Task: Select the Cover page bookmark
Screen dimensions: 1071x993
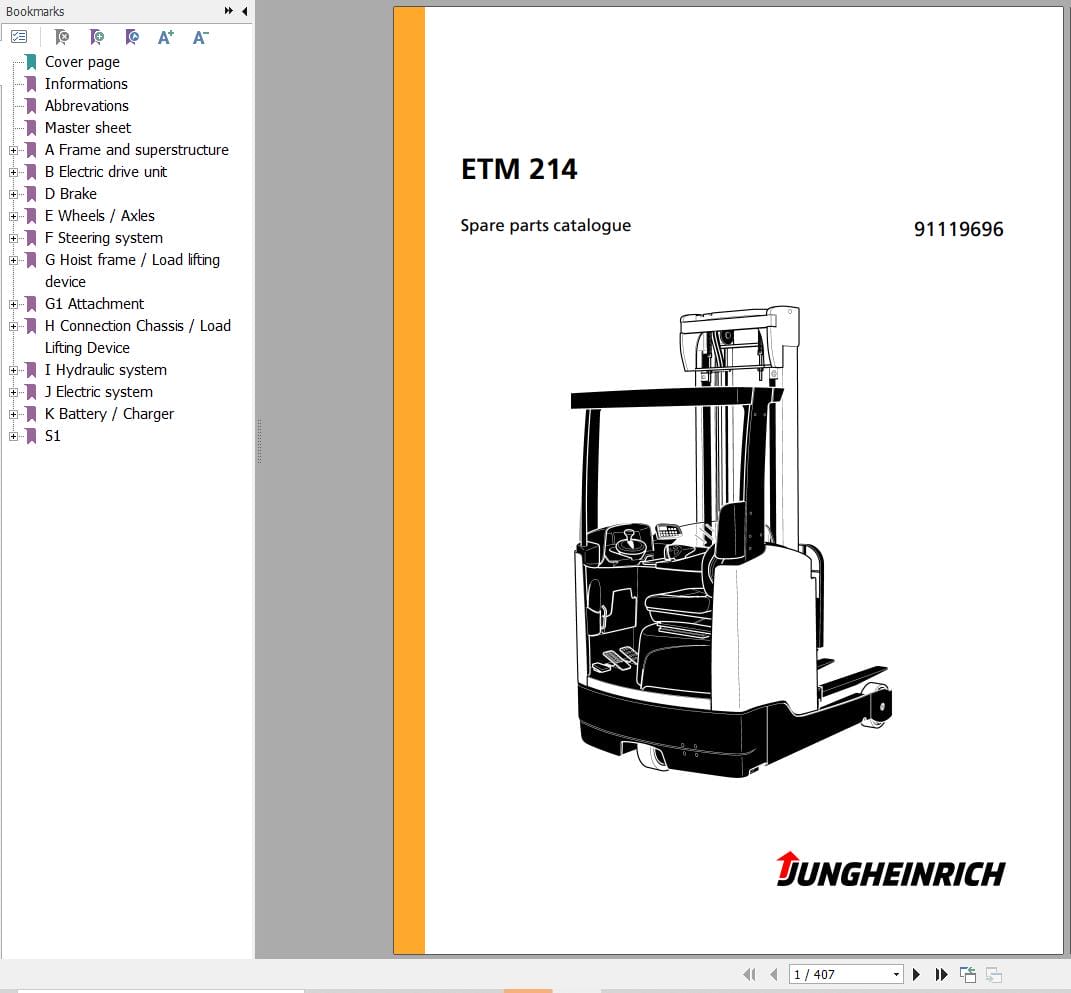Action: (x=82, y=62)
